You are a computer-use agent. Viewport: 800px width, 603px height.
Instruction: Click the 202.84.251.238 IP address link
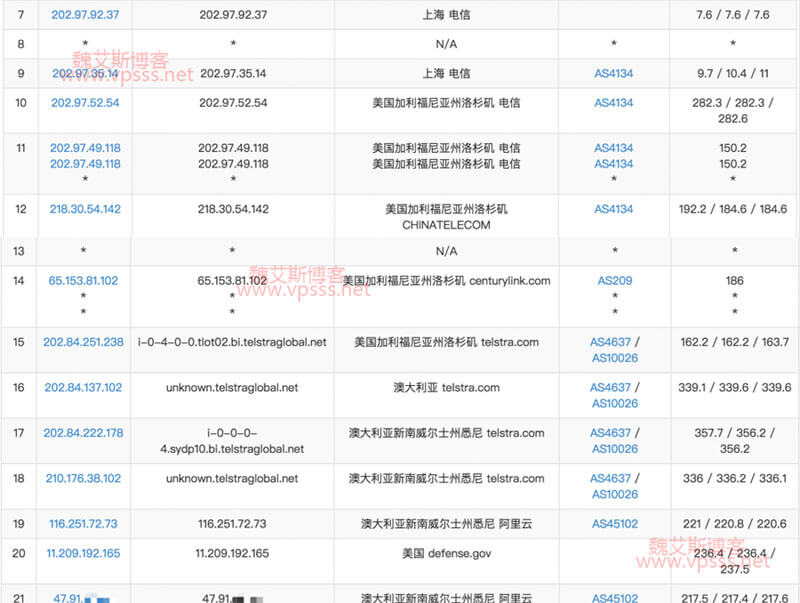(84, 342)
